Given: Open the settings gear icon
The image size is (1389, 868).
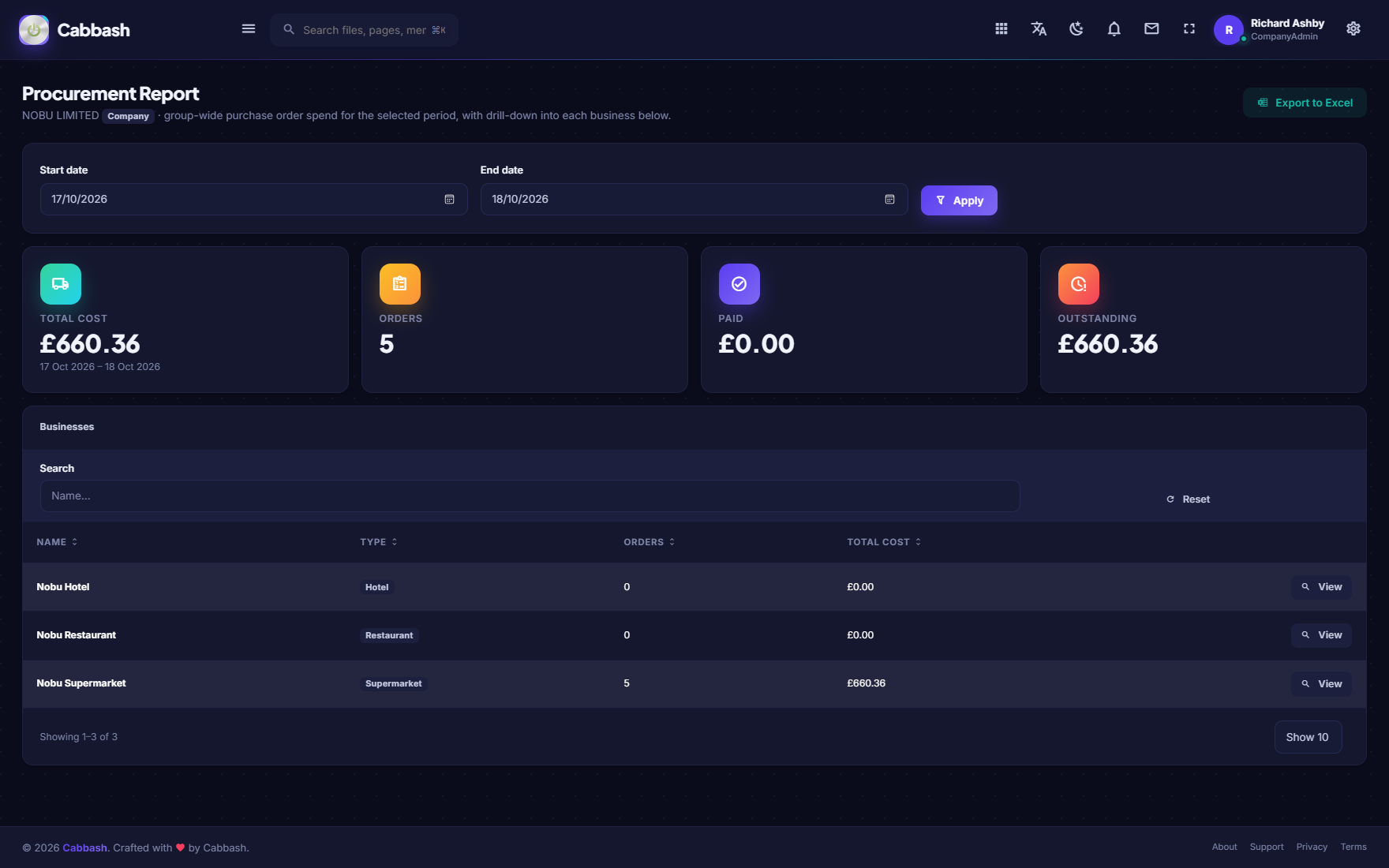Looking at the screenshot, I should pyautogui.click(x=1353, y=29).
